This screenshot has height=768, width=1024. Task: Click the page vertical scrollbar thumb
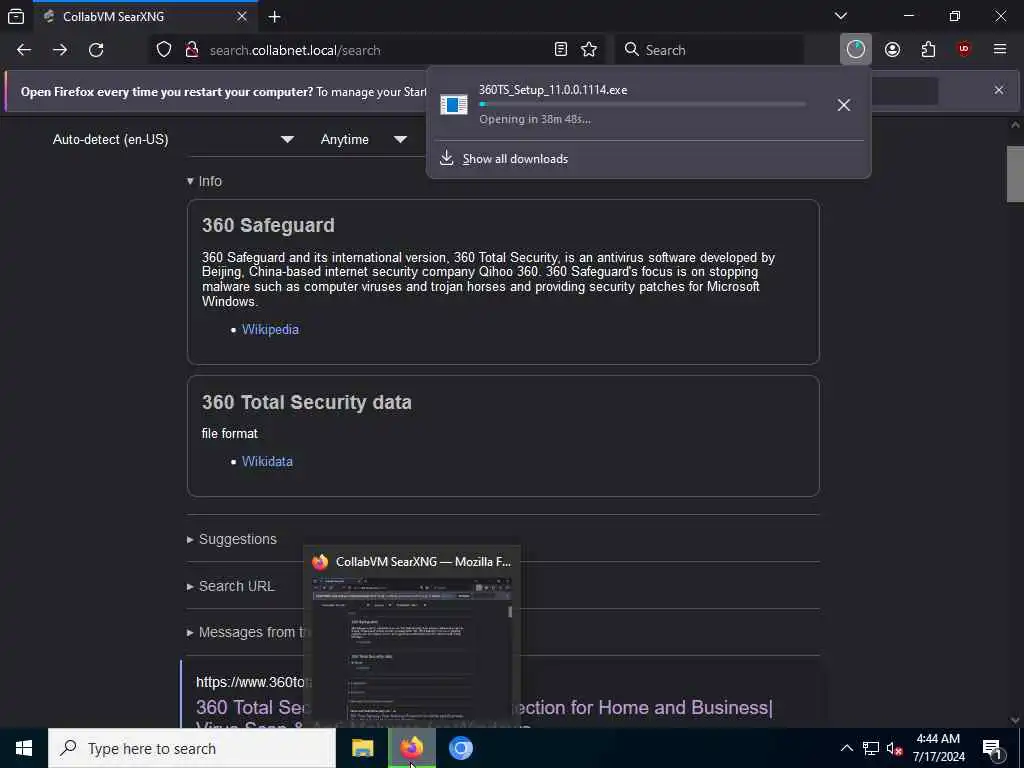(1015, 174)
